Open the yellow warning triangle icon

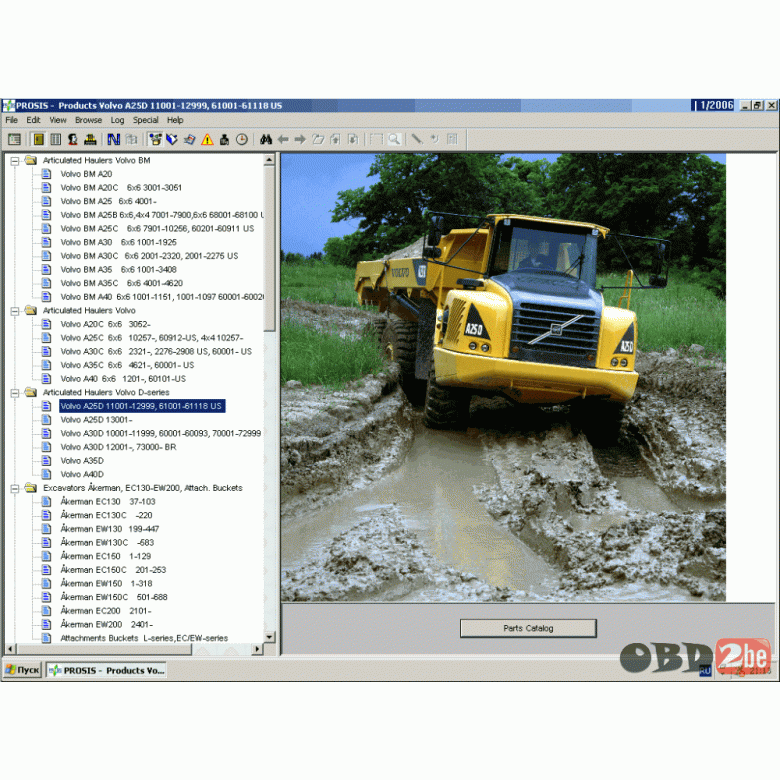point(207,139)
